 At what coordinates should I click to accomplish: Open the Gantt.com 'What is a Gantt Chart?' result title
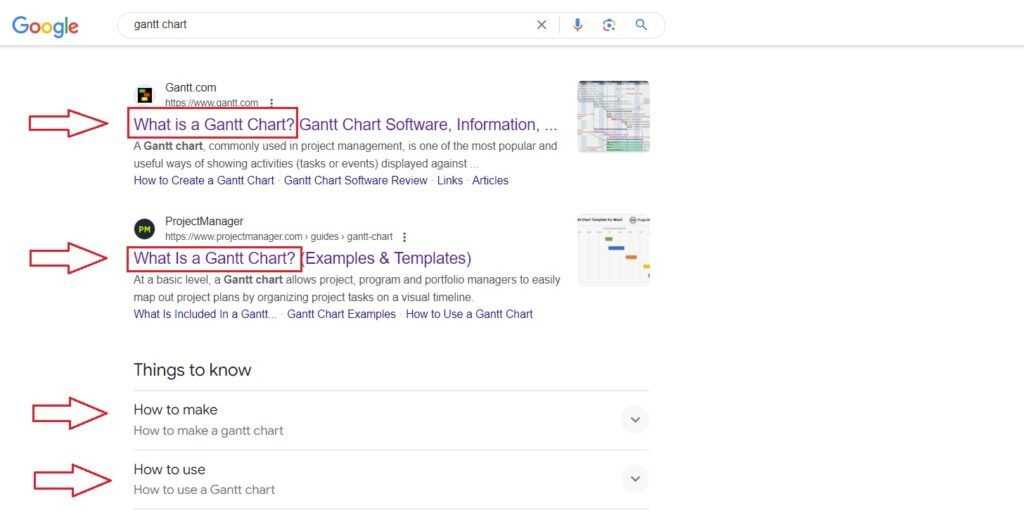click(345, 124)
